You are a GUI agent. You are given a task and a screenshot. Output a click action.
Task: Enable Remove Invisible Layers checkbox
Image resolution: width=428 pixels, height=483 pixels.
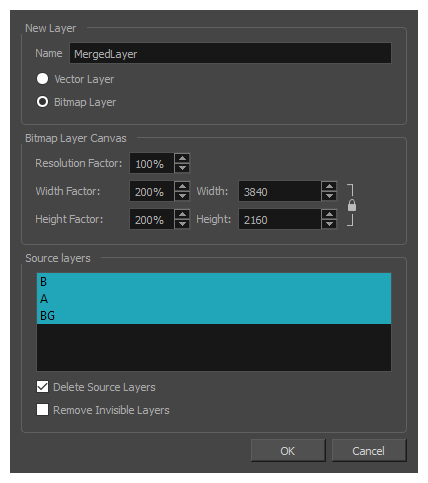coord(42,410)
